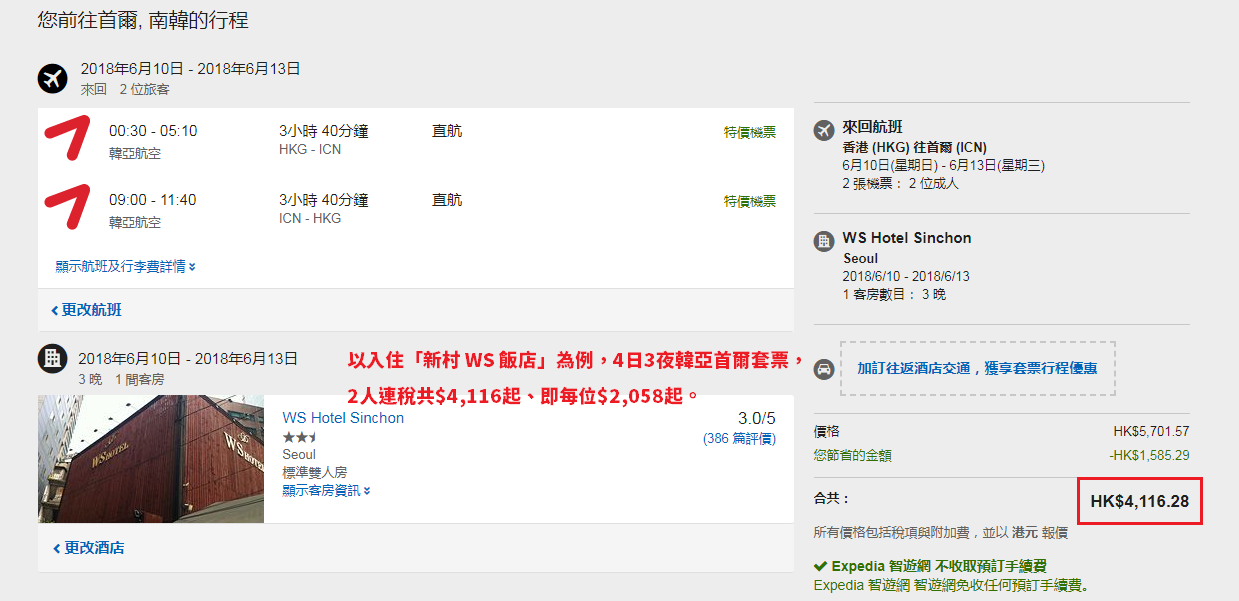Click the WS Hotel building photo
Image resolution: width=1239 pixels, height=601 pixels.
(151, 459)
